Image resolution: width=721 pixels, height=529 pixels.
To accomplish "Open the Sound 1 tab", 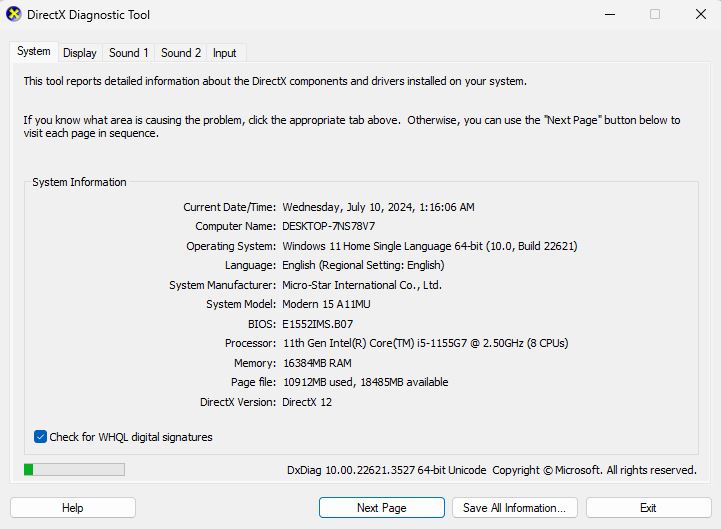I will pyautogui.click(x=129, y=53).
